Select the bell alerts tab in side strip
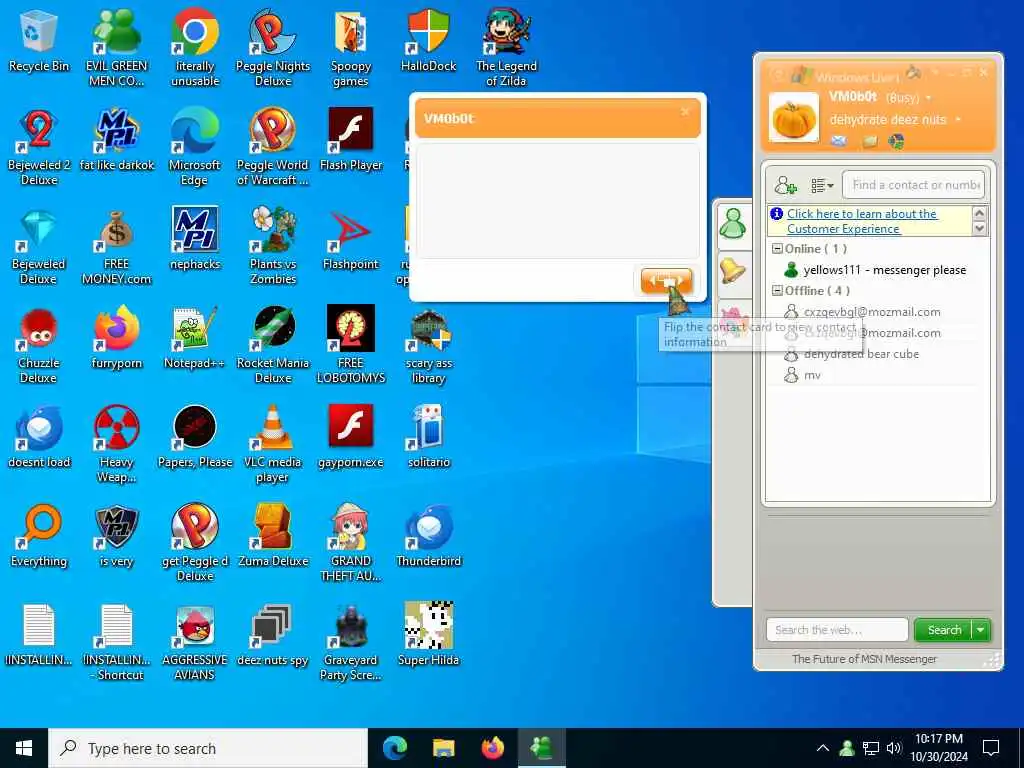Screen dimensions: 1024x768 pos(733,270)
